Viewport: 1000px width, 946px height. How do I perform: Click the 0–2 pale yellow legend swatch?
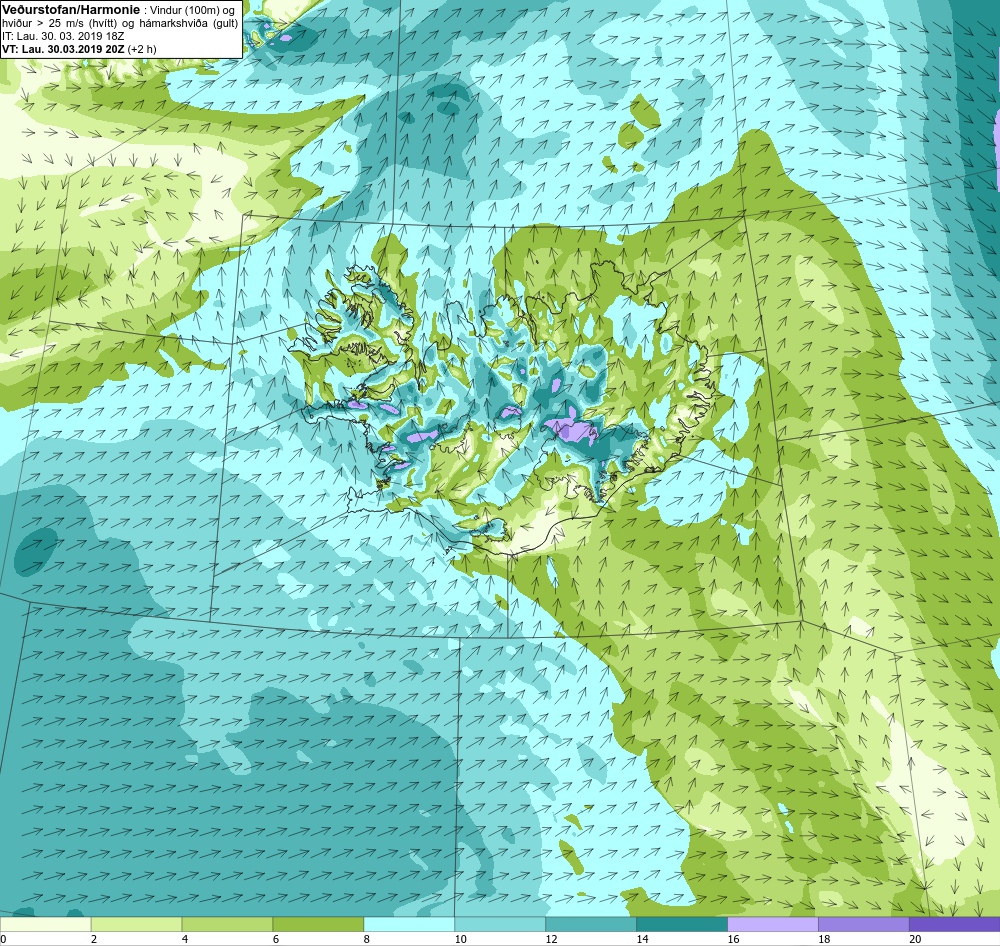pyautogui.click(x=45, y=924)
